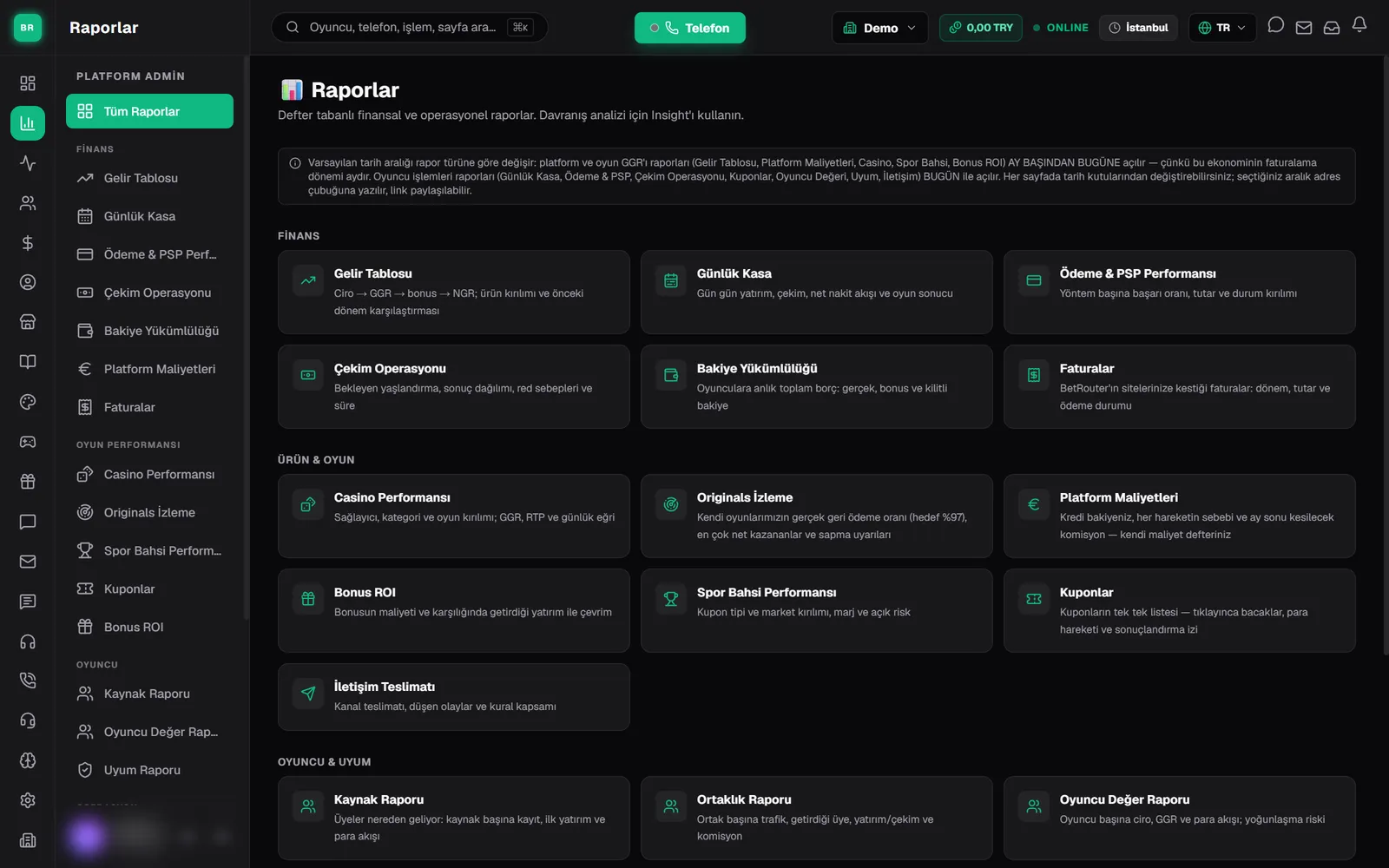Image resolution: width=1389 pixels, height=868 pixels.
Task: Click the gift box icon in left rail
Action: coord(28,482)
